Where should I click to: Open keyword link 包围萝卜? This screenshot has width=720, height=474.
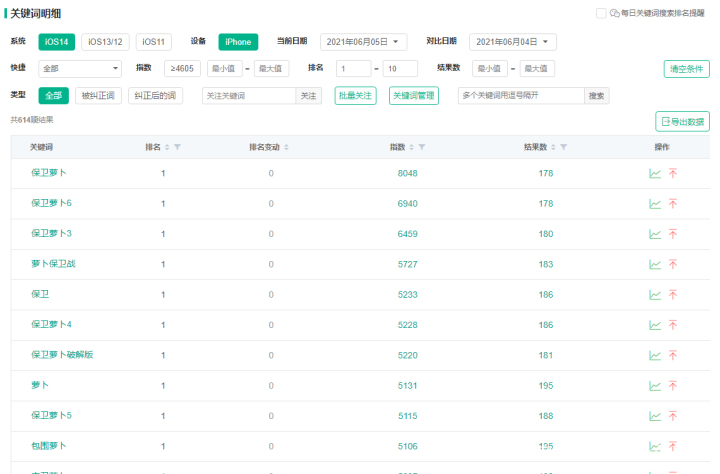tap(49, 446)
